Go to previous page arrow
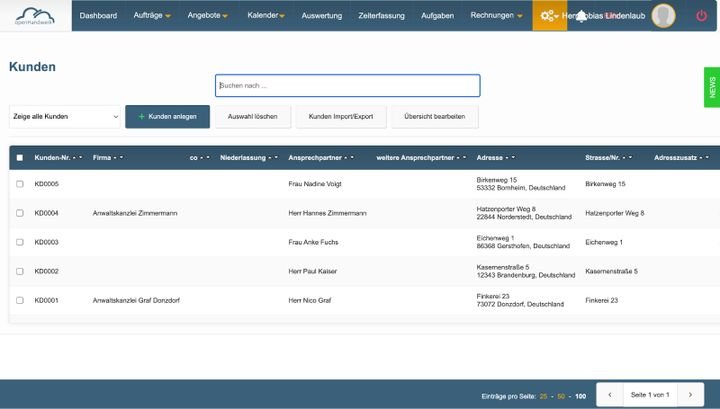This screenshot has width=720, height=409. click(x=610, y=395)
